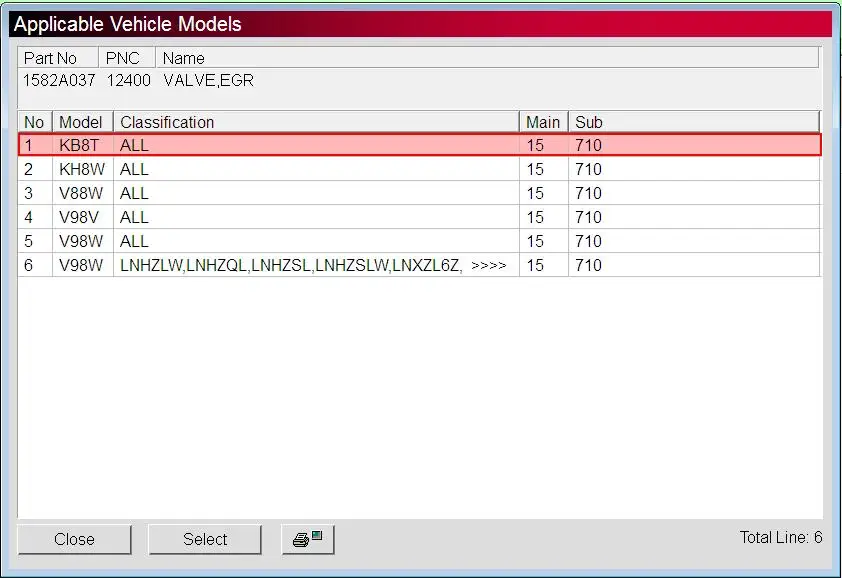This screenshot has width=842, height=578.
Task: Expand the >>>> classification overflow in row 6
Action: tap(489, 265)
